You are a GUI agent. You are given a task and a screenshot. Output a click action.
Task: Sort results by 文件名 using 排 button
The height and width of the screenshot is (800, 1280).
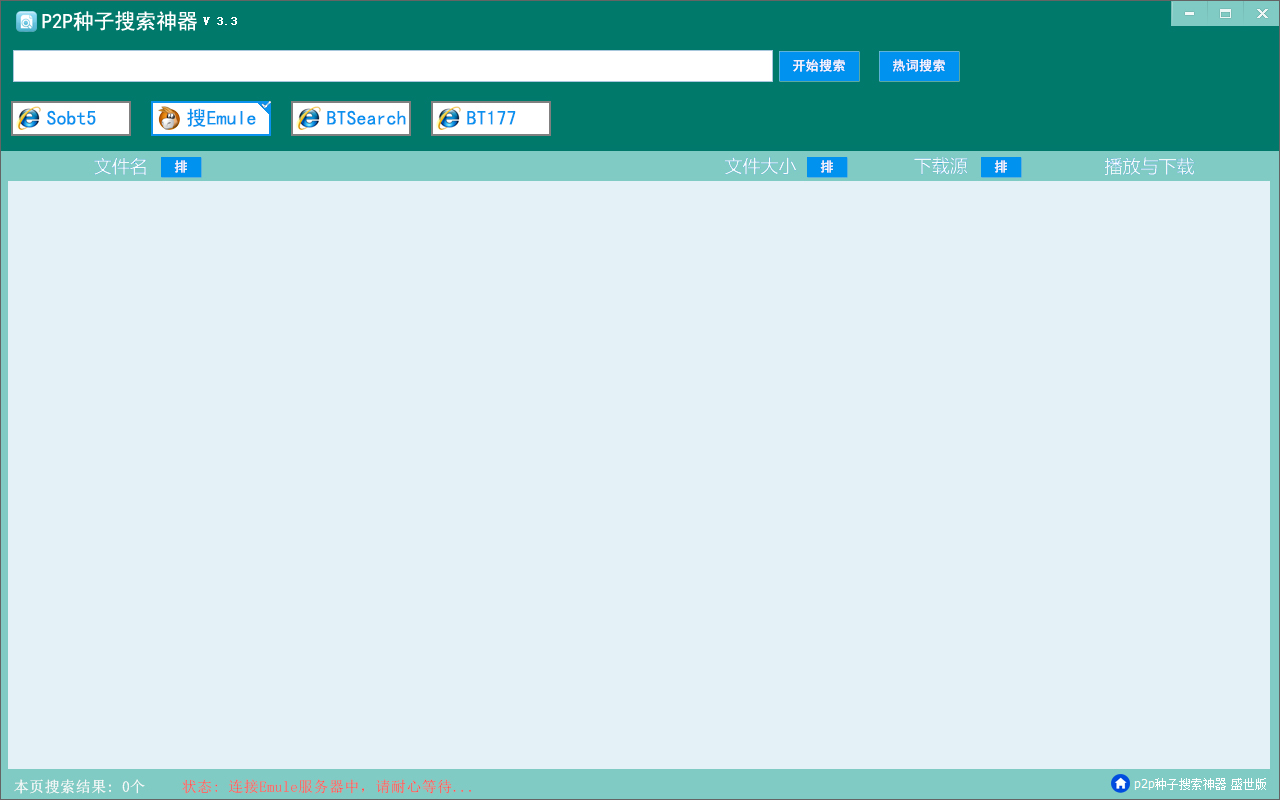pyautogui.click(x=181, y=167)
